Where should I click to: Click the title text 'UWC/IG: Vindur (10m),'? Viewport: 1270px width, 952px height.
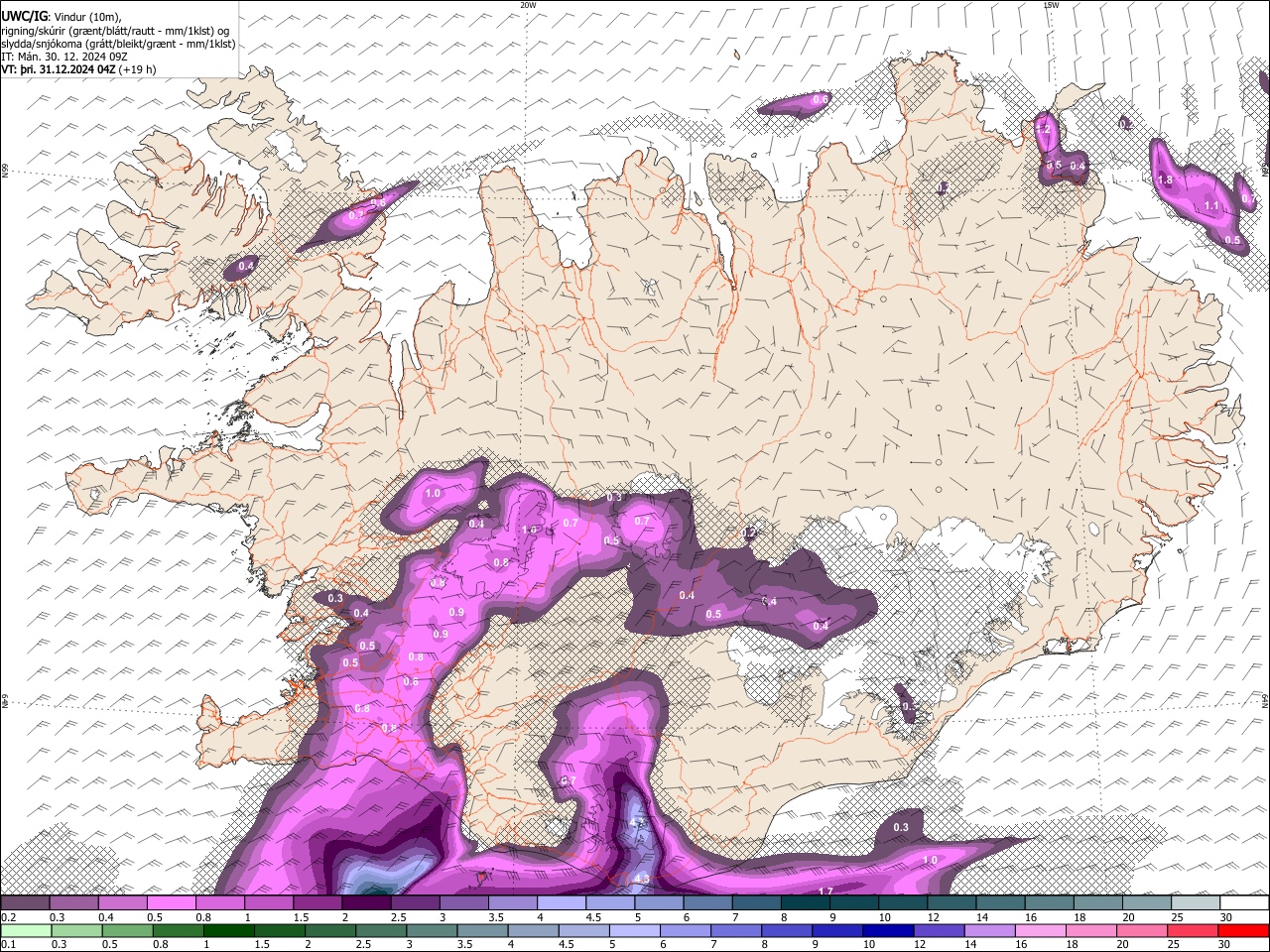[62, 16]
